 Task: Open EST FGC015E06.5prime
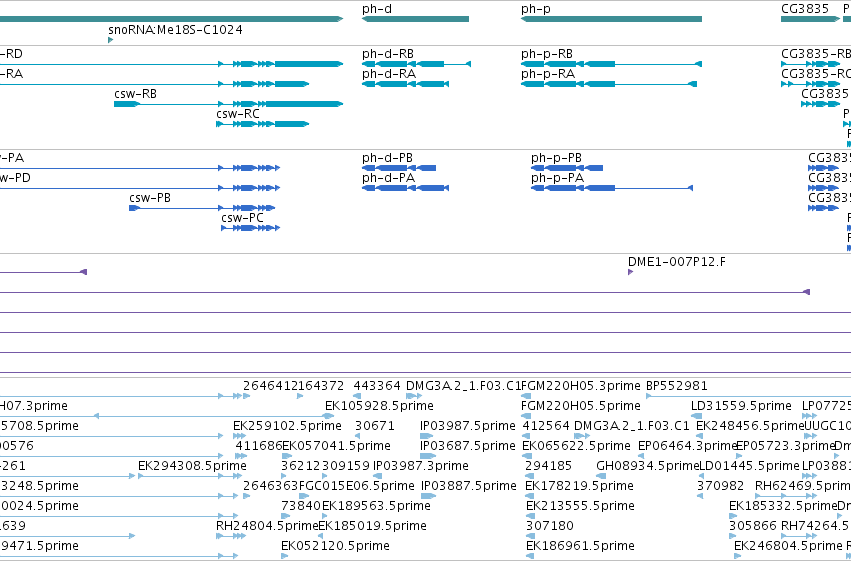coord(357,486)
